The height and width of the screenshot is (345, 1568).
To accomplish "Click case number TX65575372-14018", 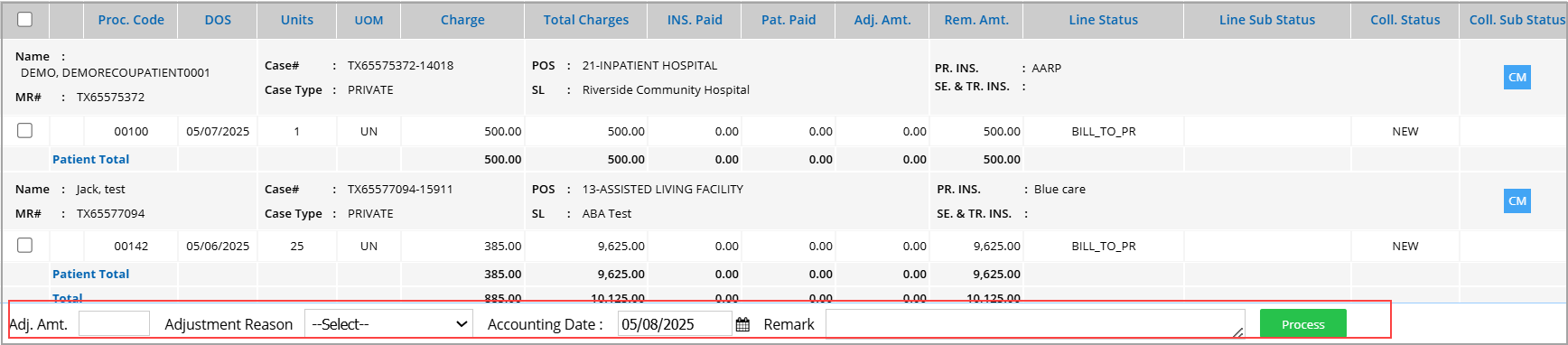I will (x=401, y=65).
